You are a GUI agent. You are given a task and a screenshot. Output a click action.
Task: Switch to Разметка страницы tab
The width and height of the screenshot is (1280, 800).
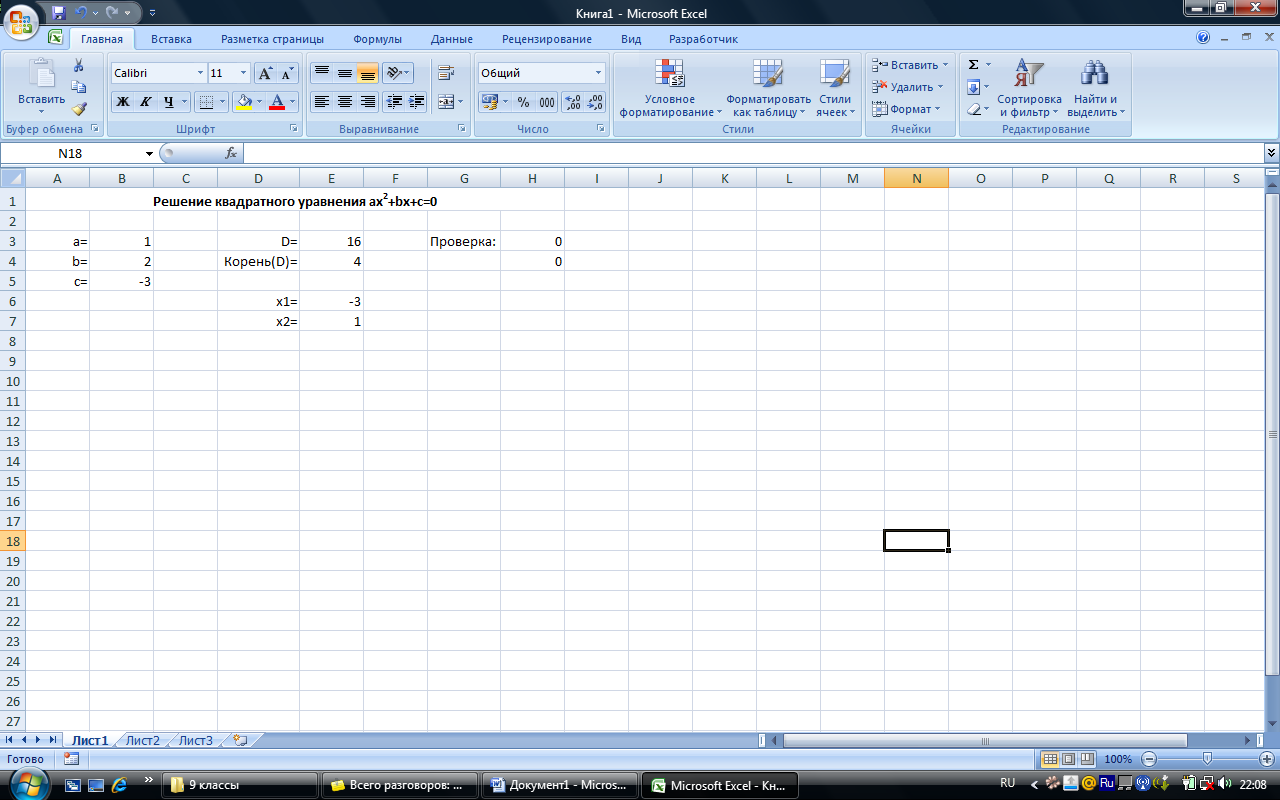pyautogui.click(x=272, y=39)
